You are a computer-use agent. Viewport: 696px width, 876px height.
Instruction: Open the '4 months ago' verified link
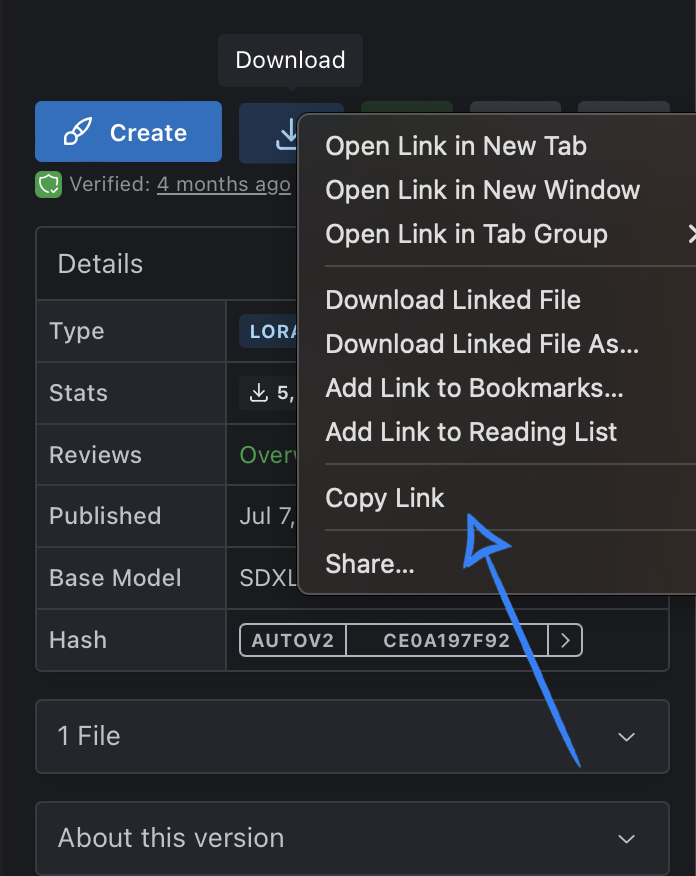coord(224,184)
